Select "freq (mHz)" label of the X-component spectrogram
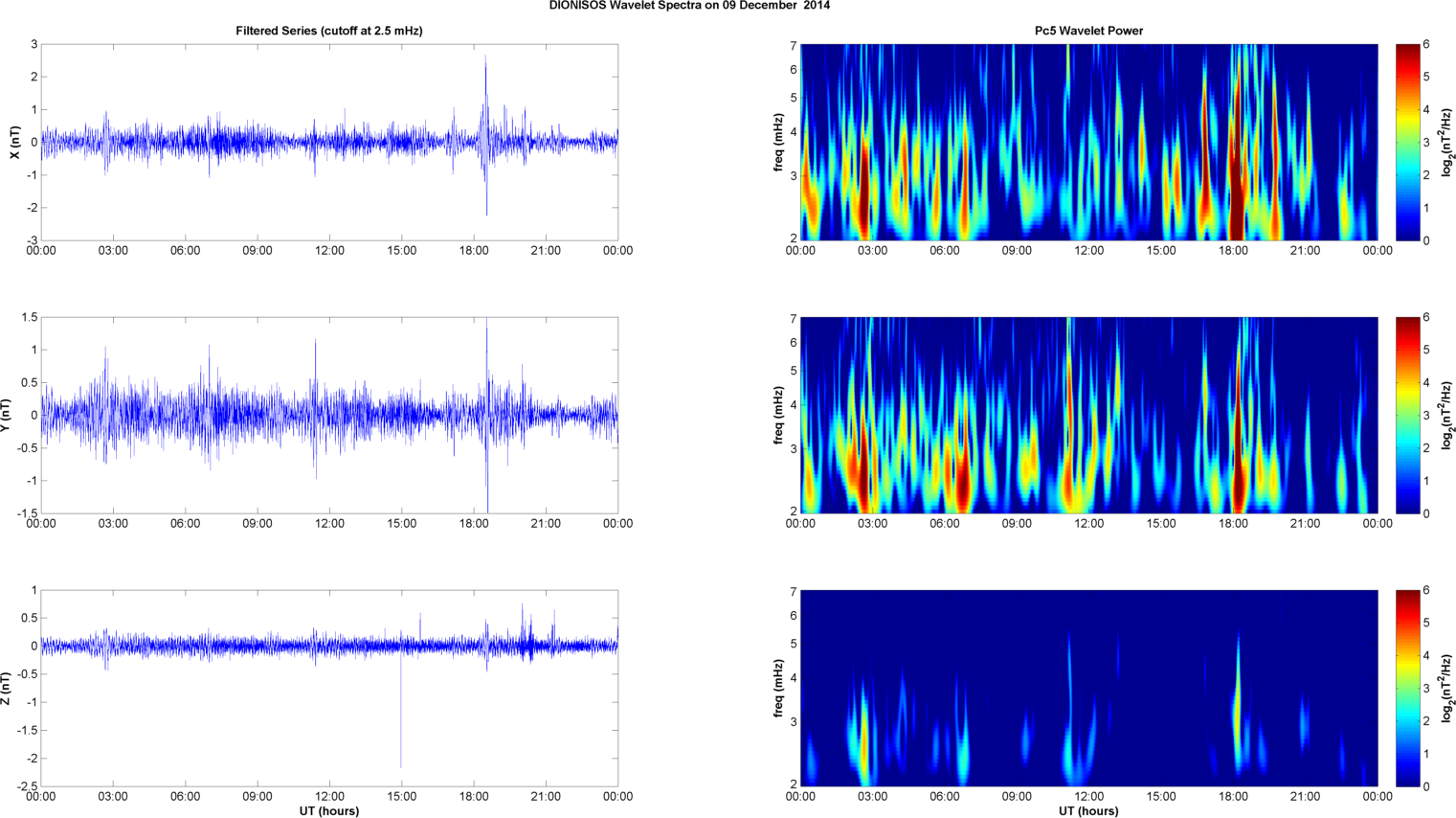The image size is (1456, 818). tap(779, 143)
